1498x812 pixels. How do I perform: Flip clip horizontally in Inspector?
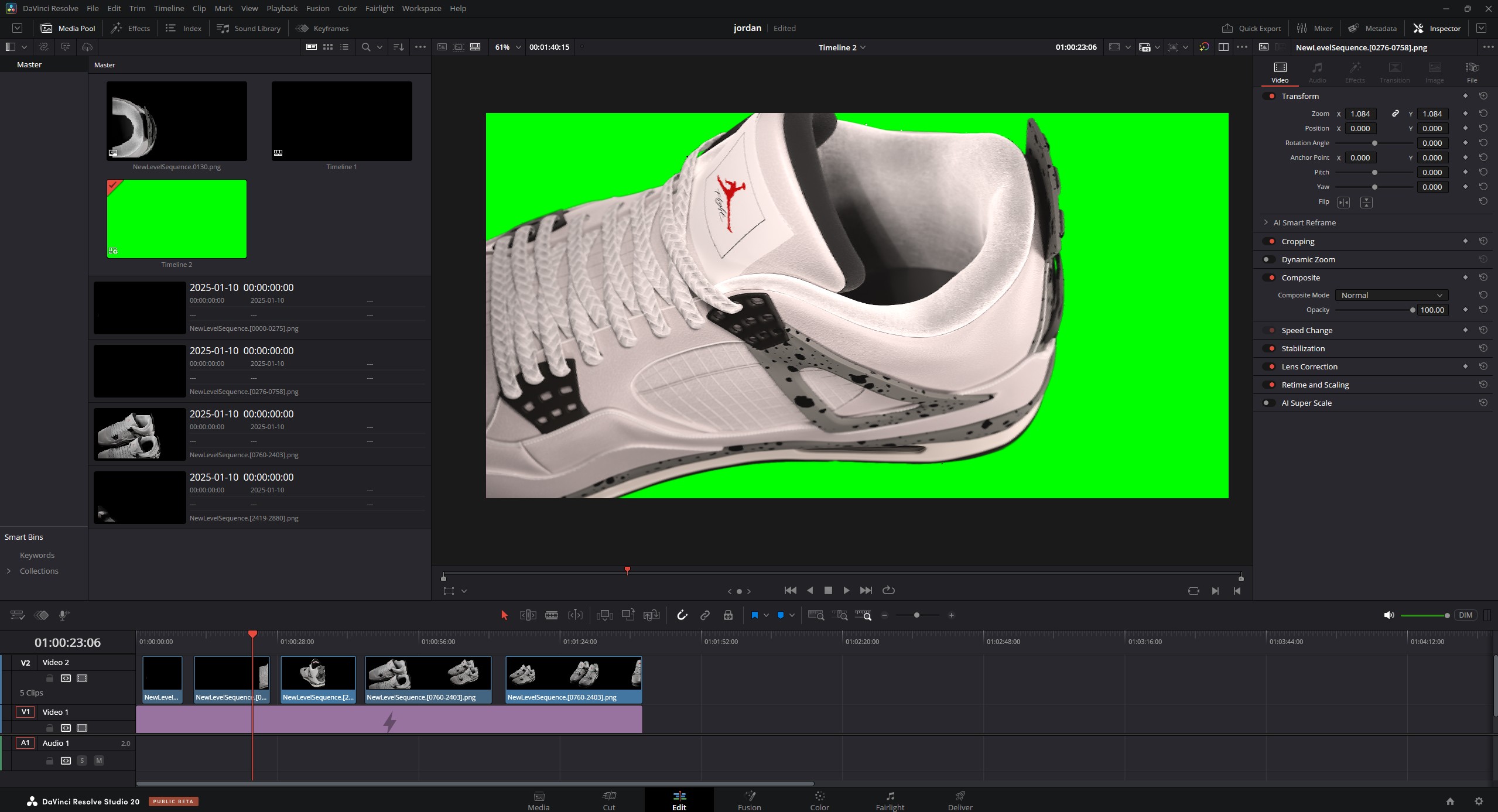tap(1343, 202)
